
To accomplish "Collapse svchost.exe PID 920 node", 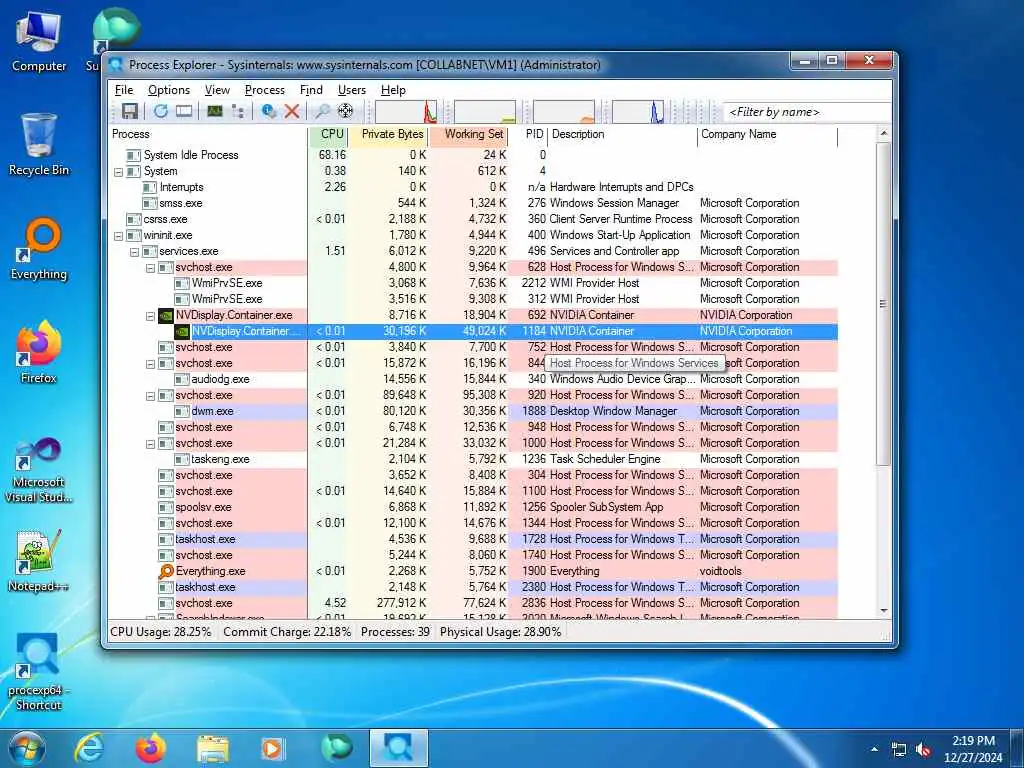I will click(x=150, y=396).
